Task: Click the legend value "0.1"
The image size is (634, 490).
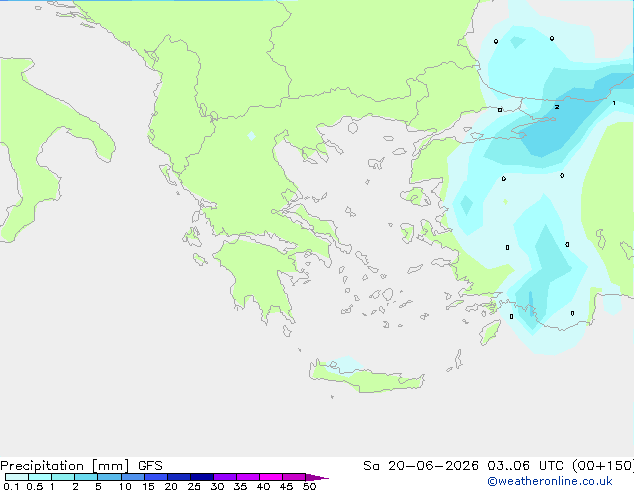Action: coord(11,486)
